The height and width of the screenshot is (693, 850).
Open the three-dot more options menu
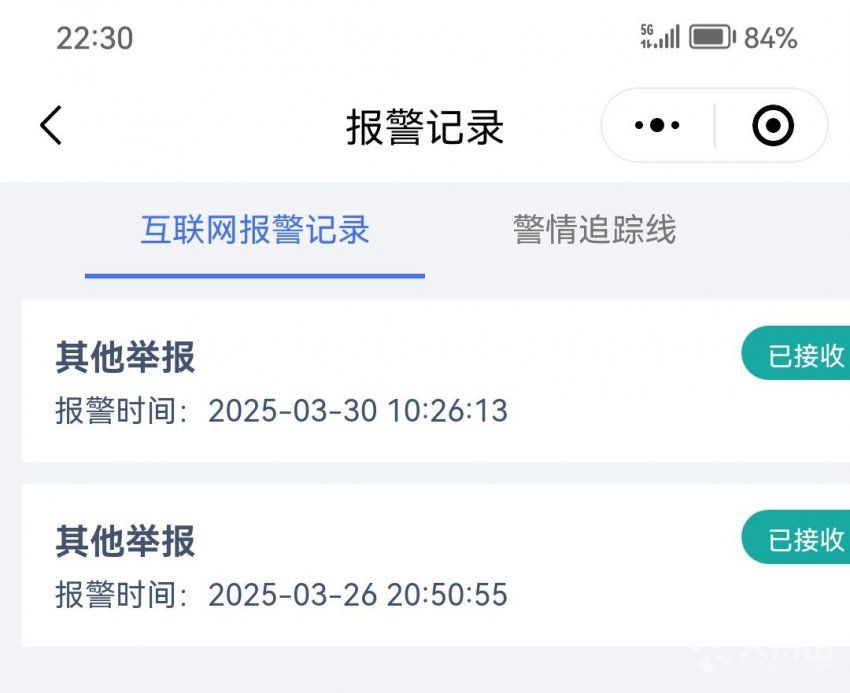(x=657, y=125)
